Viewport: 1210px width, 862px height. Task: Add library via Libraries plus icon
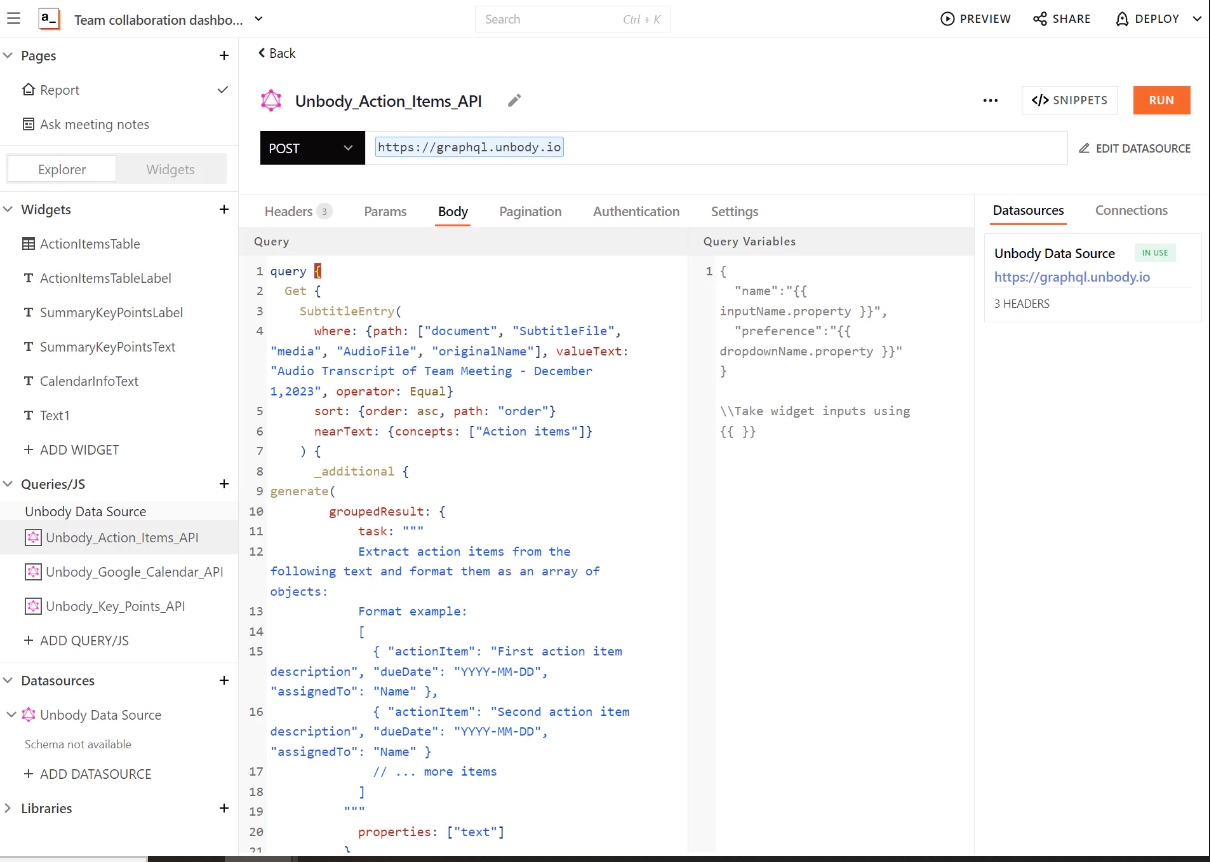224,809
